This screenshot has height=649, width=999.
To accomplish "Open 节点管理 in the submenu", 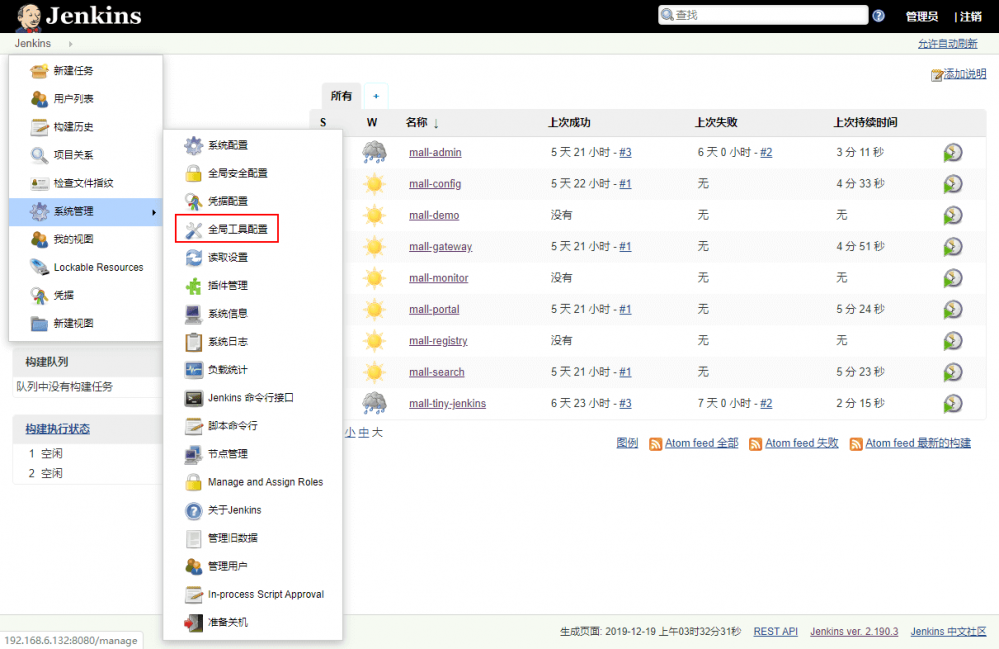I will tap(229, 451).
